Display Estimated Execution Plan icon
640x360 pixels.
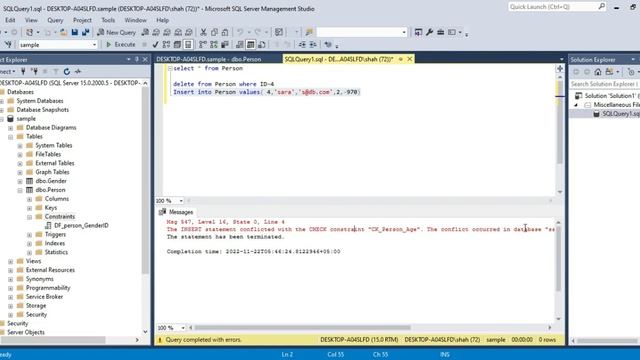click(166, 44)
